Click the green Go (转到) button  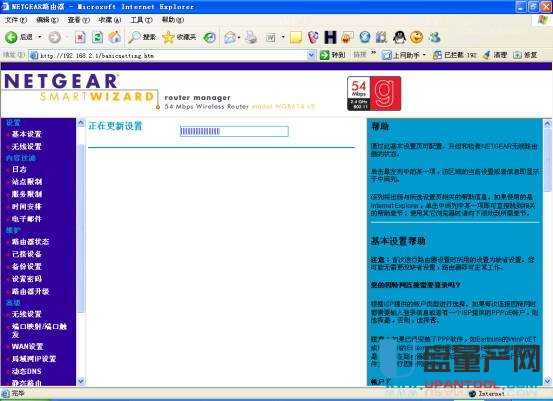coord(332,55)
